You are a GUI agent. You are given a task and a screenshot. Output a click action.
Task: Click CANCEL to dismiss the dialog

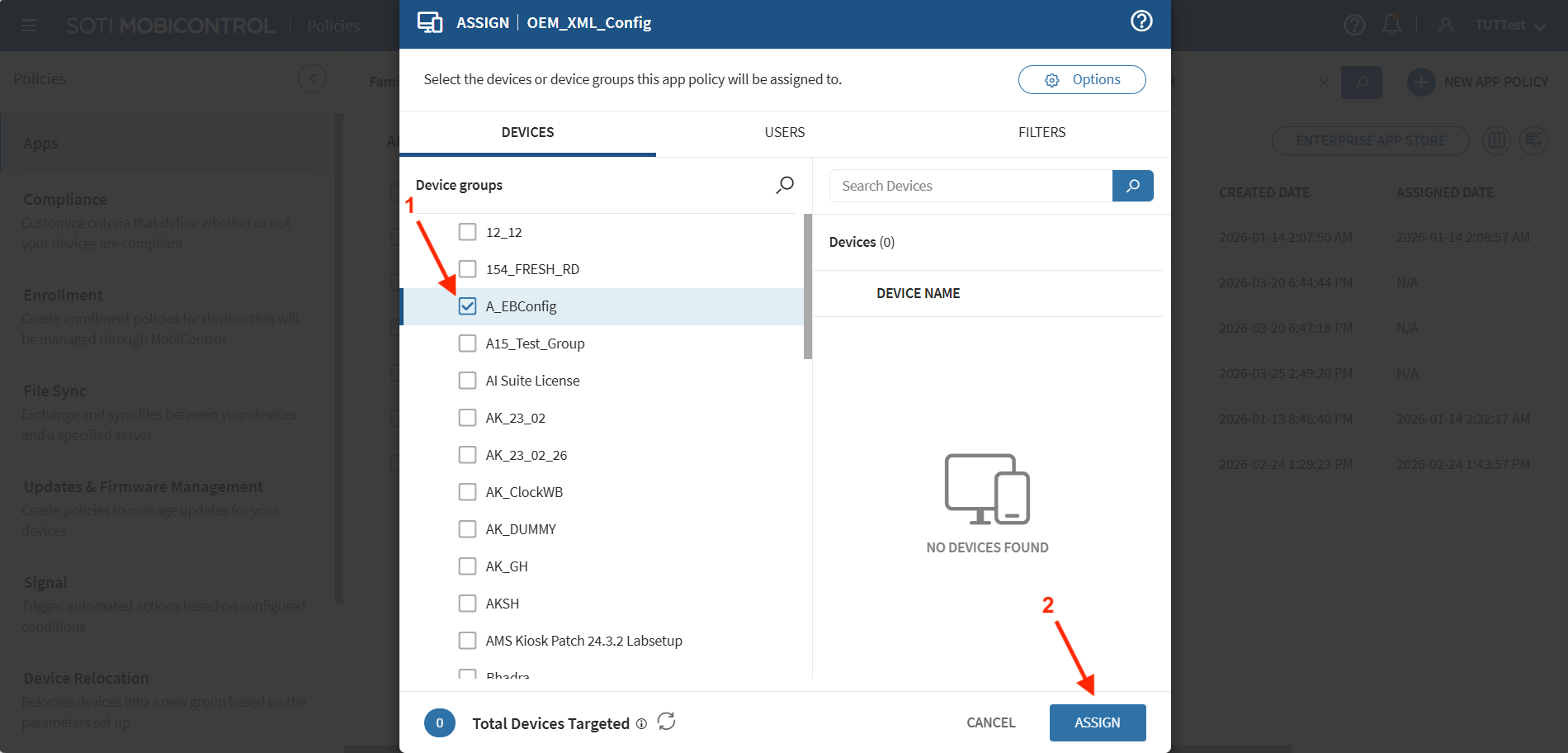coord(990,722)
